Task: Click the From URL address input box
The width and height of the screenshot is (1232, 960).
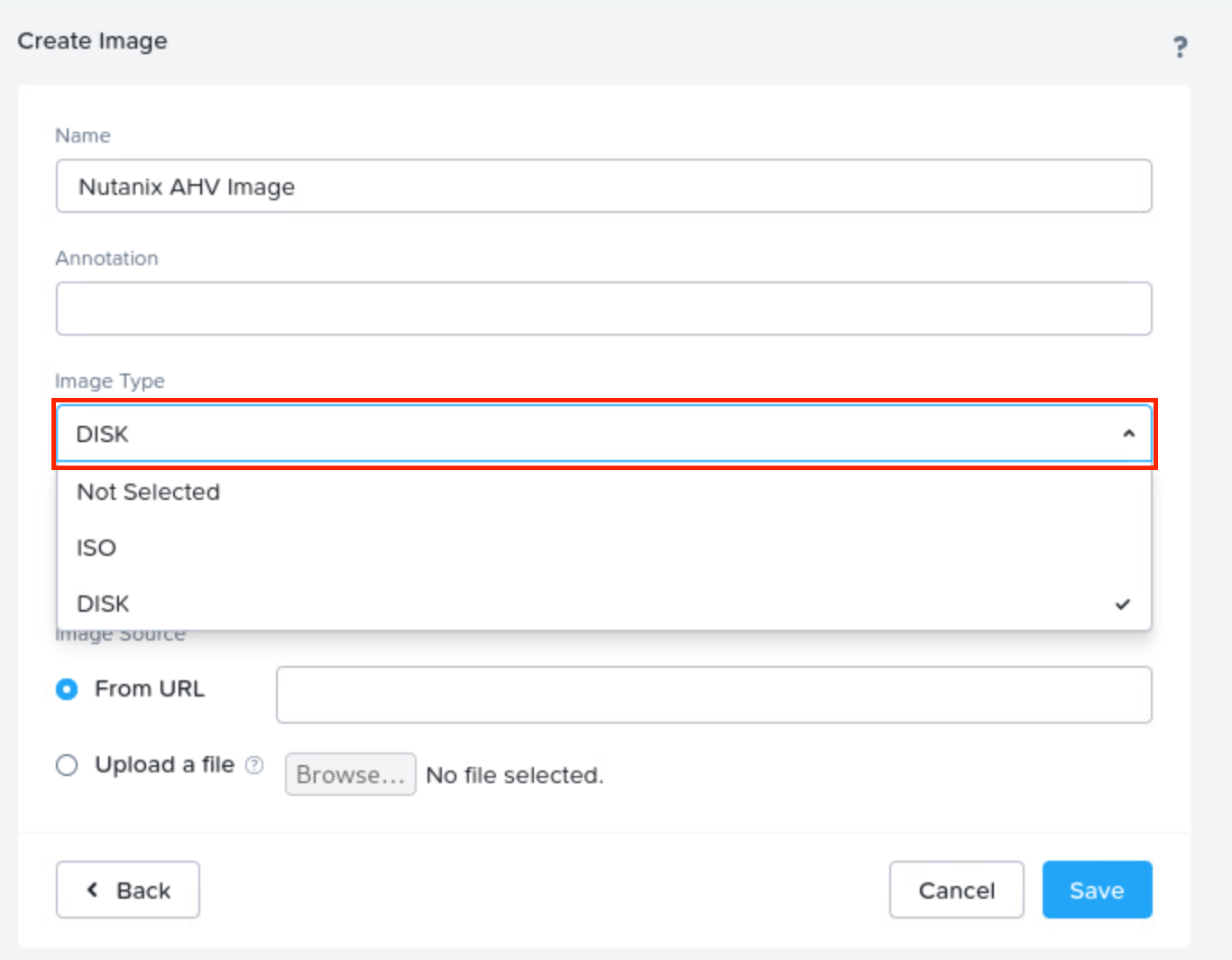Action: [713, 695]
